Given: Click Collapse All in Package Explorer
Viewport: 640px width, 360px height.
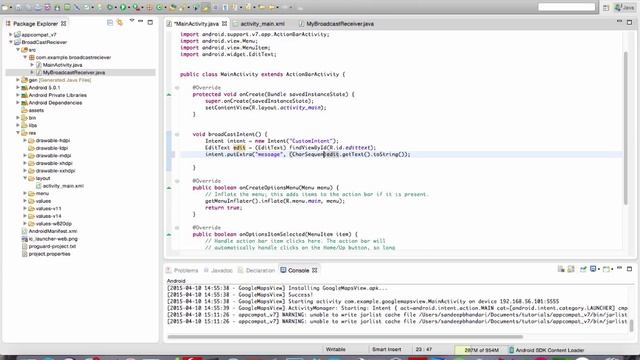Looking at the screenshot, I should pos(110,23).
